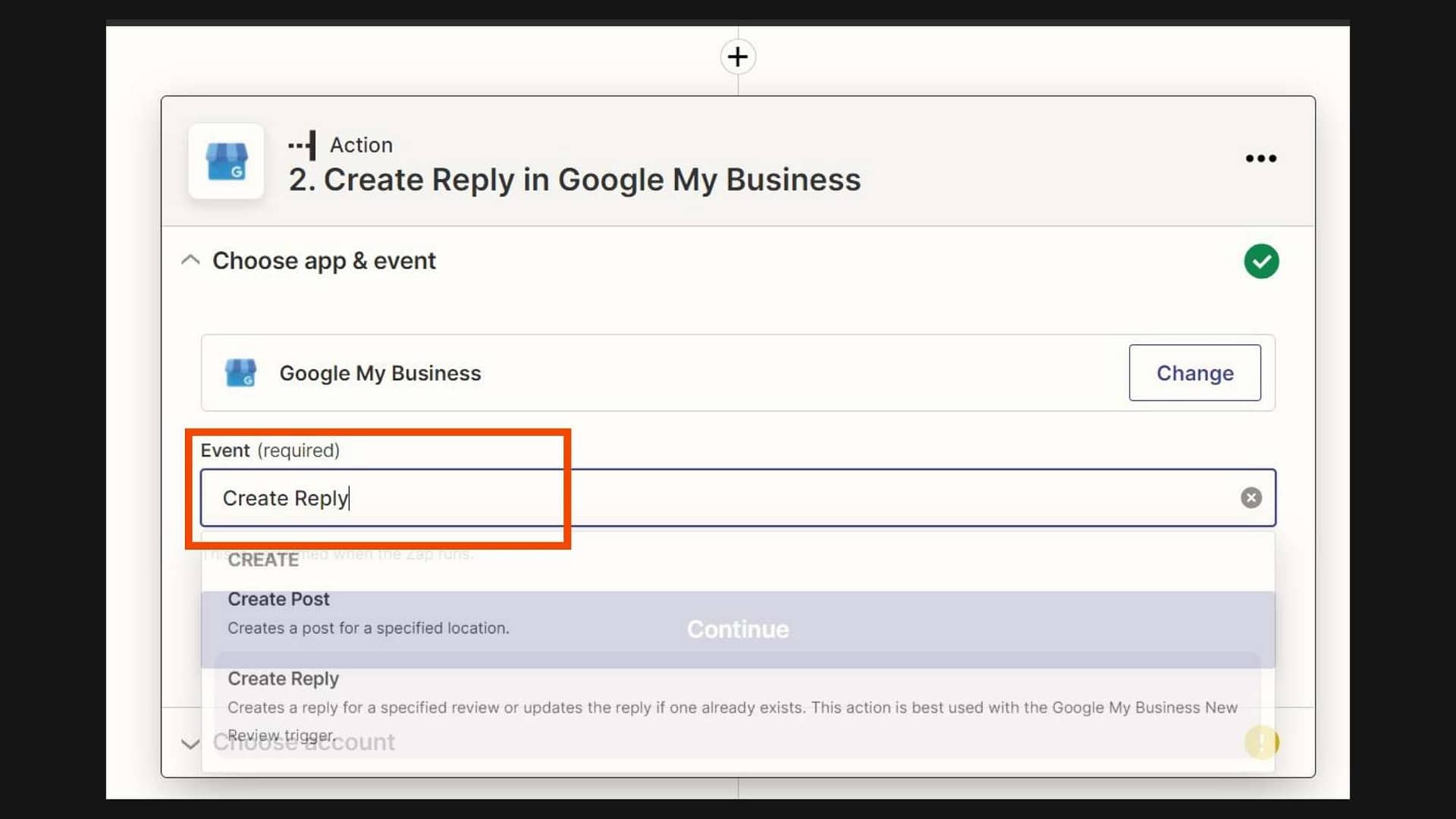Click the Action step type icon
The image size is (1456, 819).
coord(302,145)
